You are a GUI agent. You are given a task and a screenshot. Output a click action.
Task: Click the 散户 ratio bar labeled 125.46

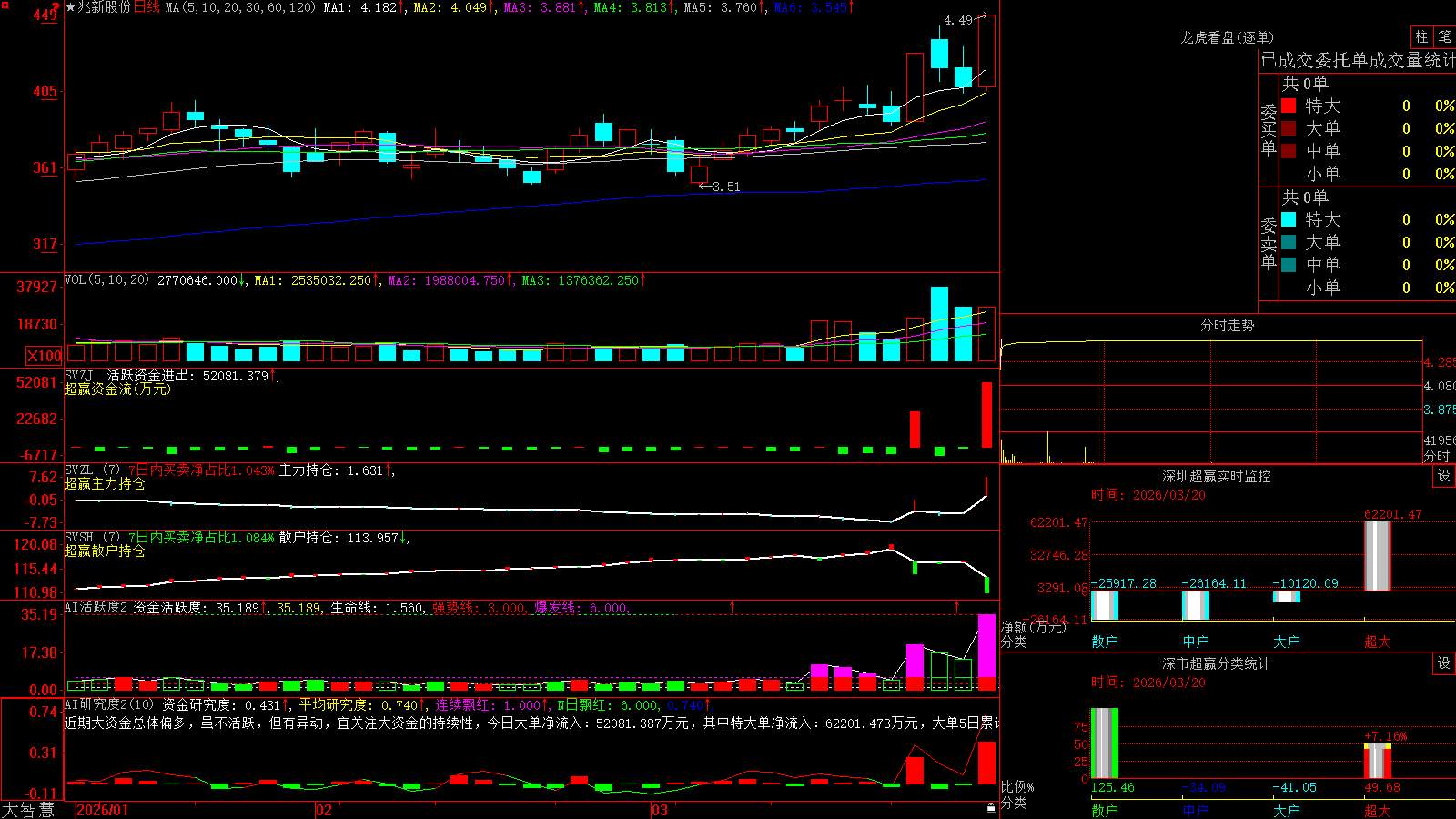(x=1105, y=743)
